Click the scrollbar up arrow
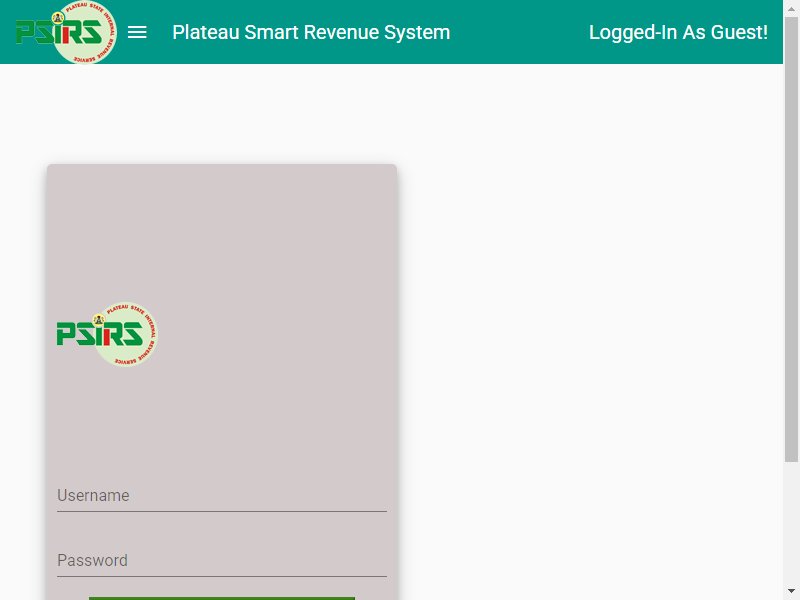 [x=791, y=9]
